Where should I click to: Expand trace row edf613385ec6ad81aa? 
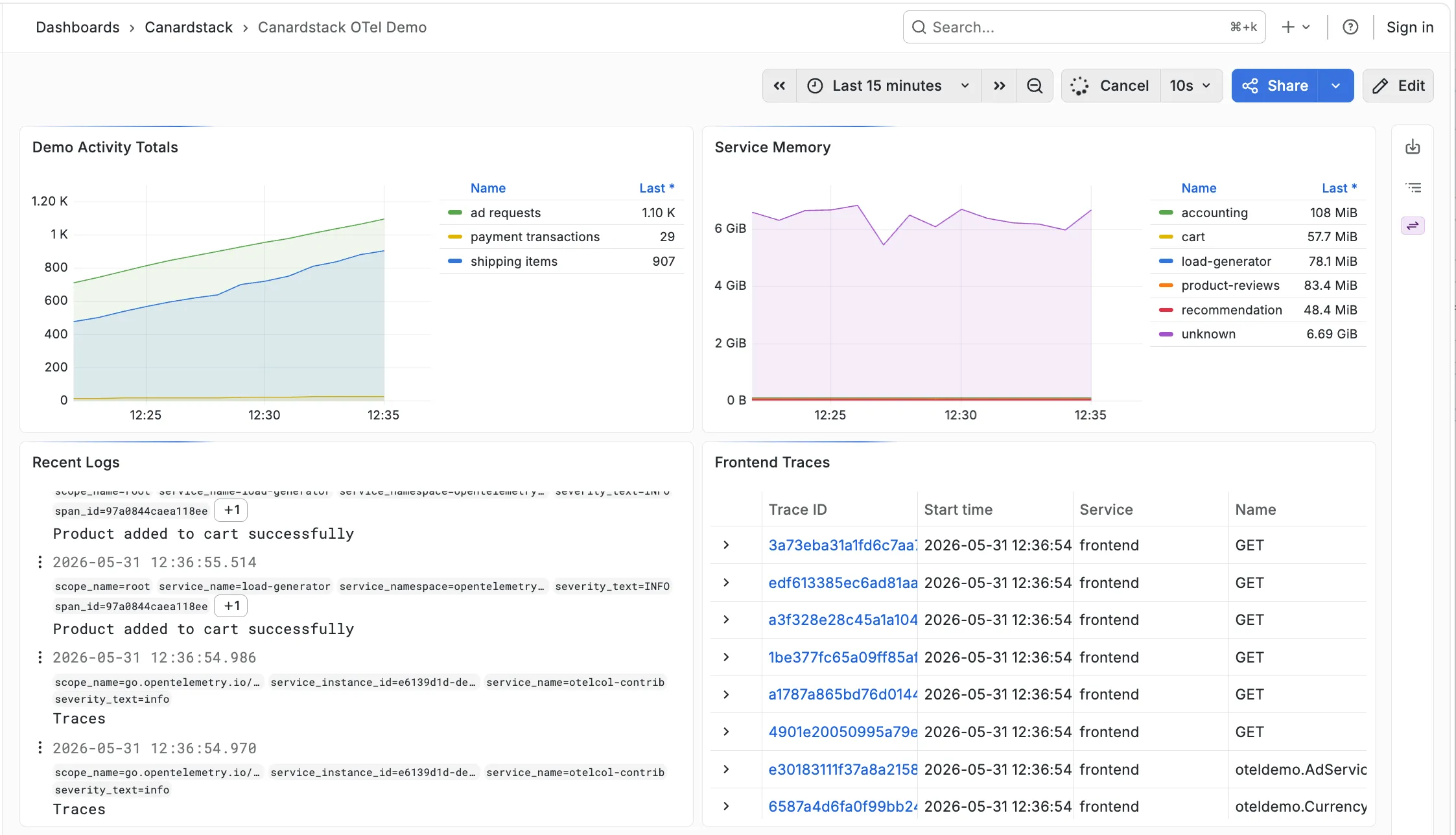click(726, 583)
